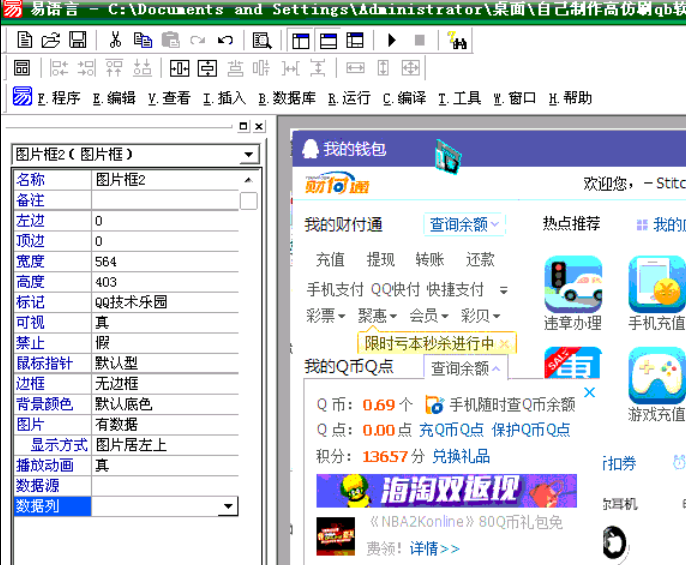Click the 宽度 value field showing 564
The height and width of the screenshot is (565, 686).
coord(165,261)
